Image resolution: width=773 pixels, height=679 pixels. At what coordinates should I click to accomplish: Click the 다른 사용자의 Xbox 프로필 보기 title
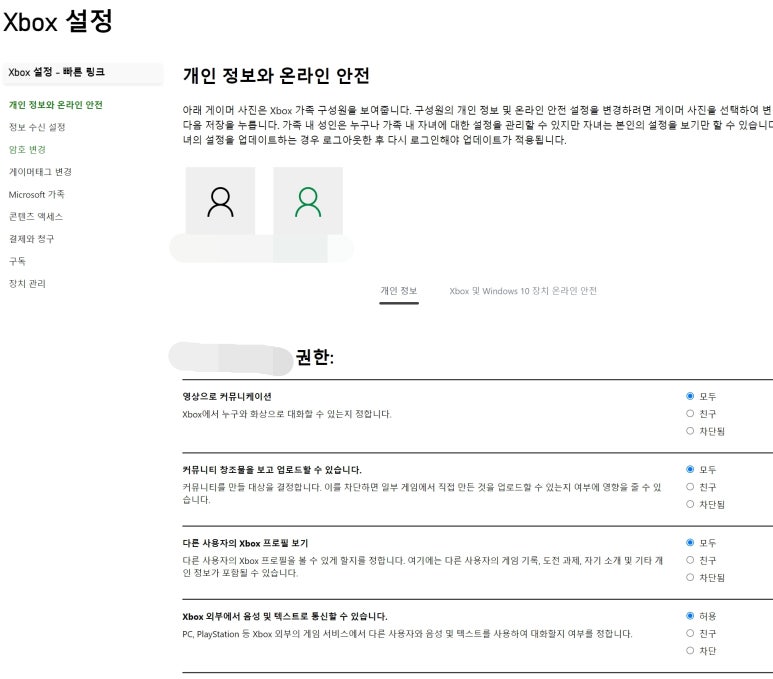tap(245, 543)
